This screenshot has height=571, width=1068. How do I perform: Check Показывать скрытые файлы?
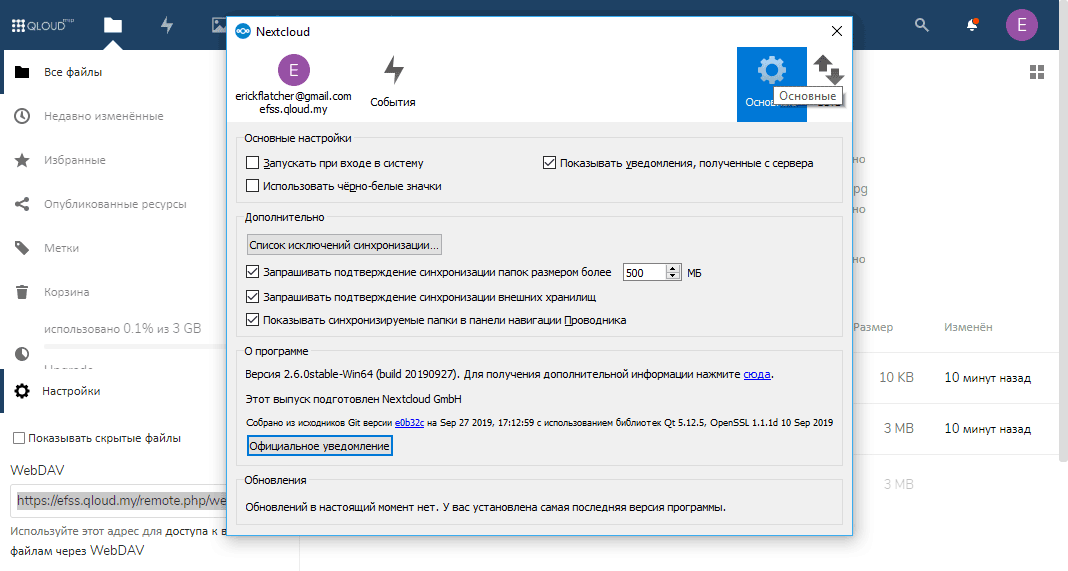click(19, 438)
